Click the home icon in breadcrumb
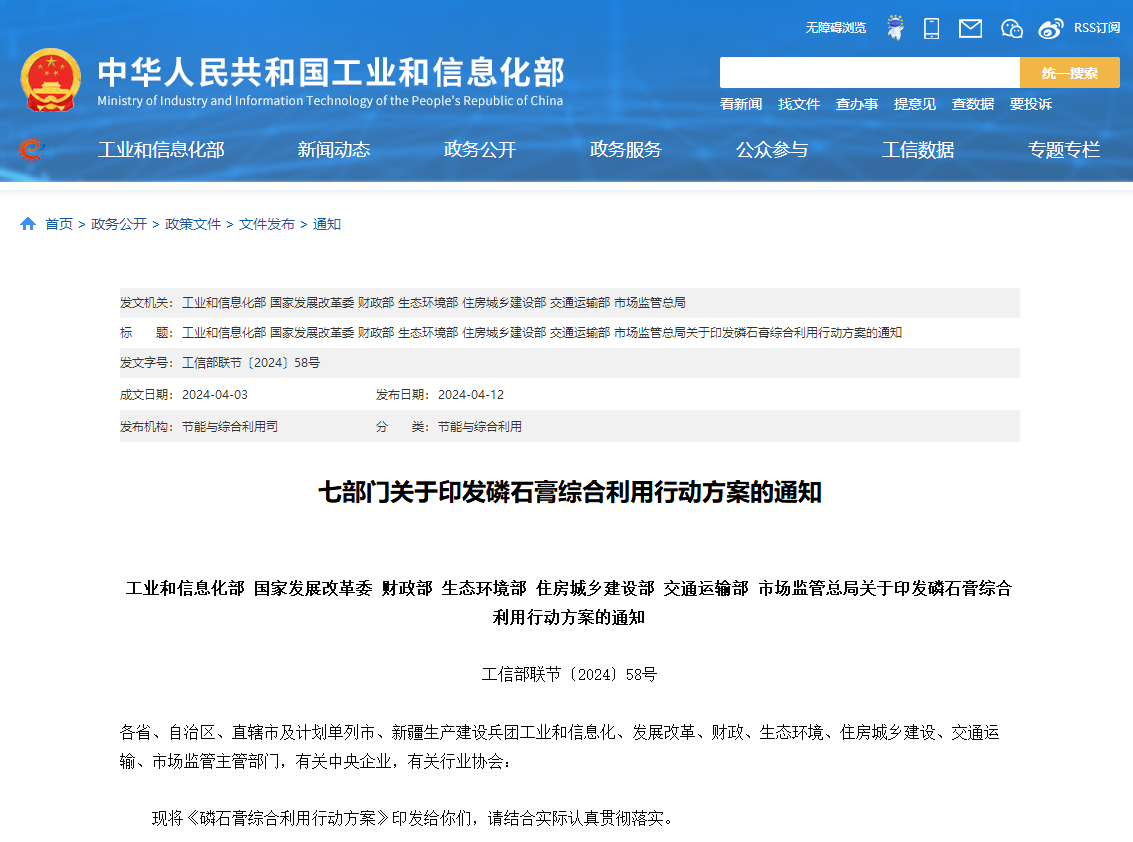1133x842 pixels. coord(28,224)
